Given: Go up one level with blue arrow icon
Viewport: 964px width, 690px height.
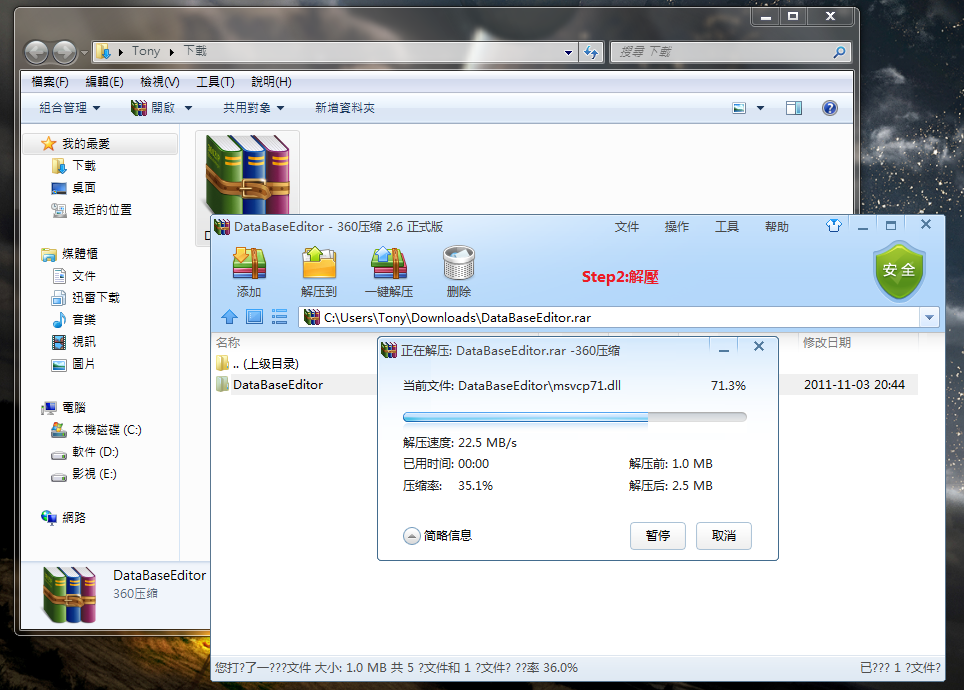Looking at the screenshot, I should point(229,317).
